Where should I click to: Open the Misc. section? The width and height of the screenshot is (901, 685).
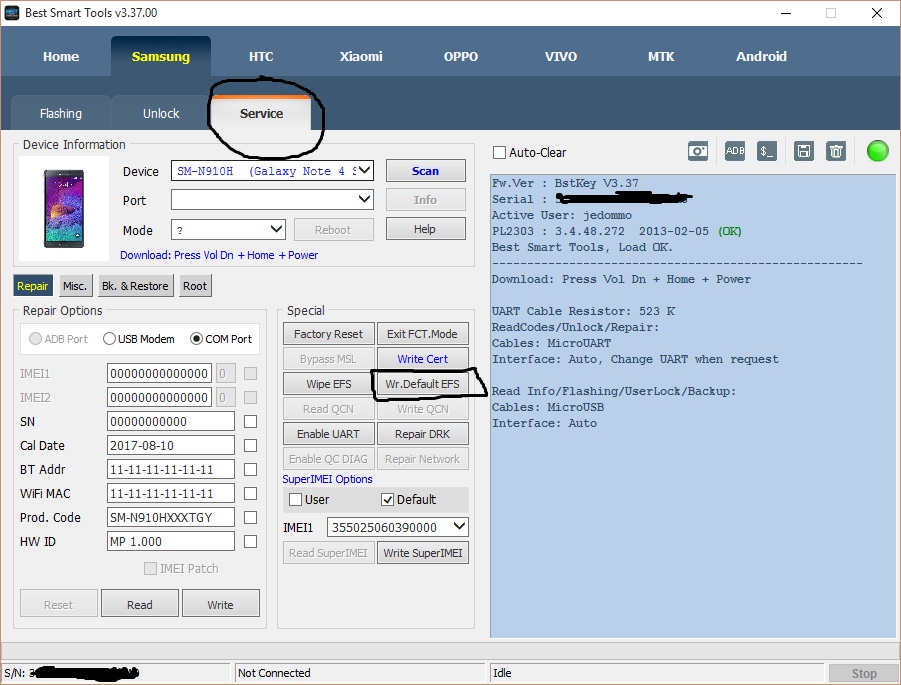(x=75, y=286)
